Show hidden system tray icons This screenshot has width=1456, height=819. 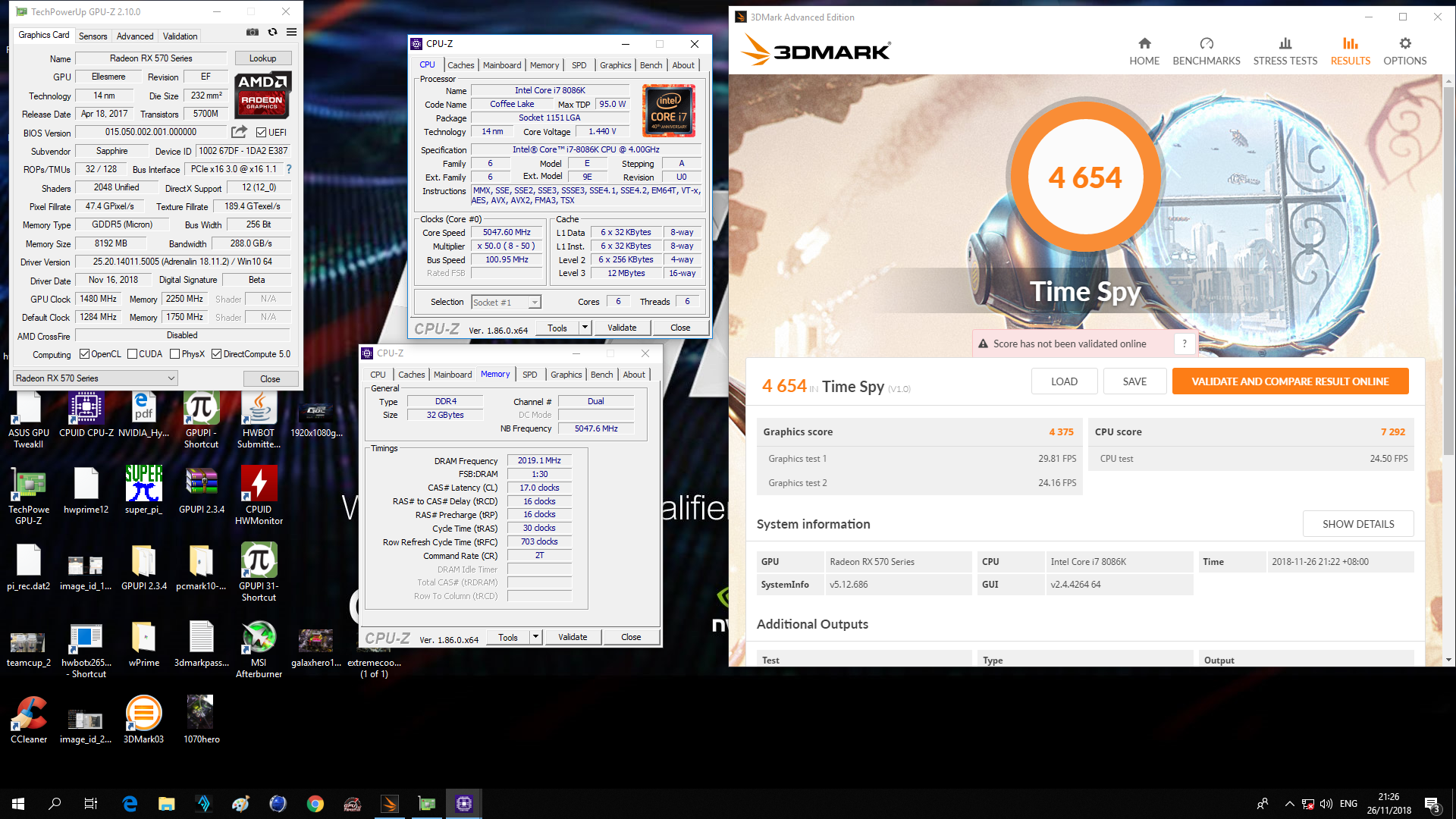(x=1289, y=804)
